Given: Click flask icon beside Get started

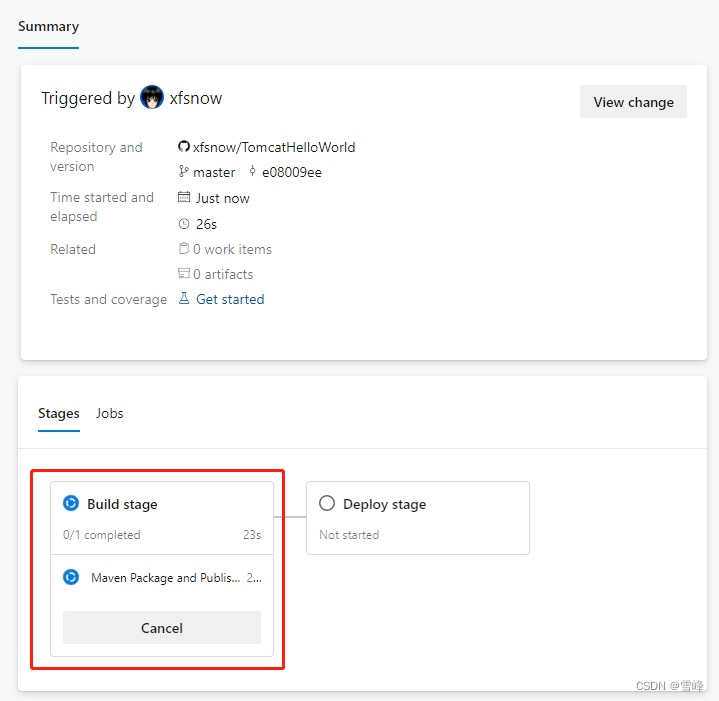Looking at the screenshot, I should [183, 298].
